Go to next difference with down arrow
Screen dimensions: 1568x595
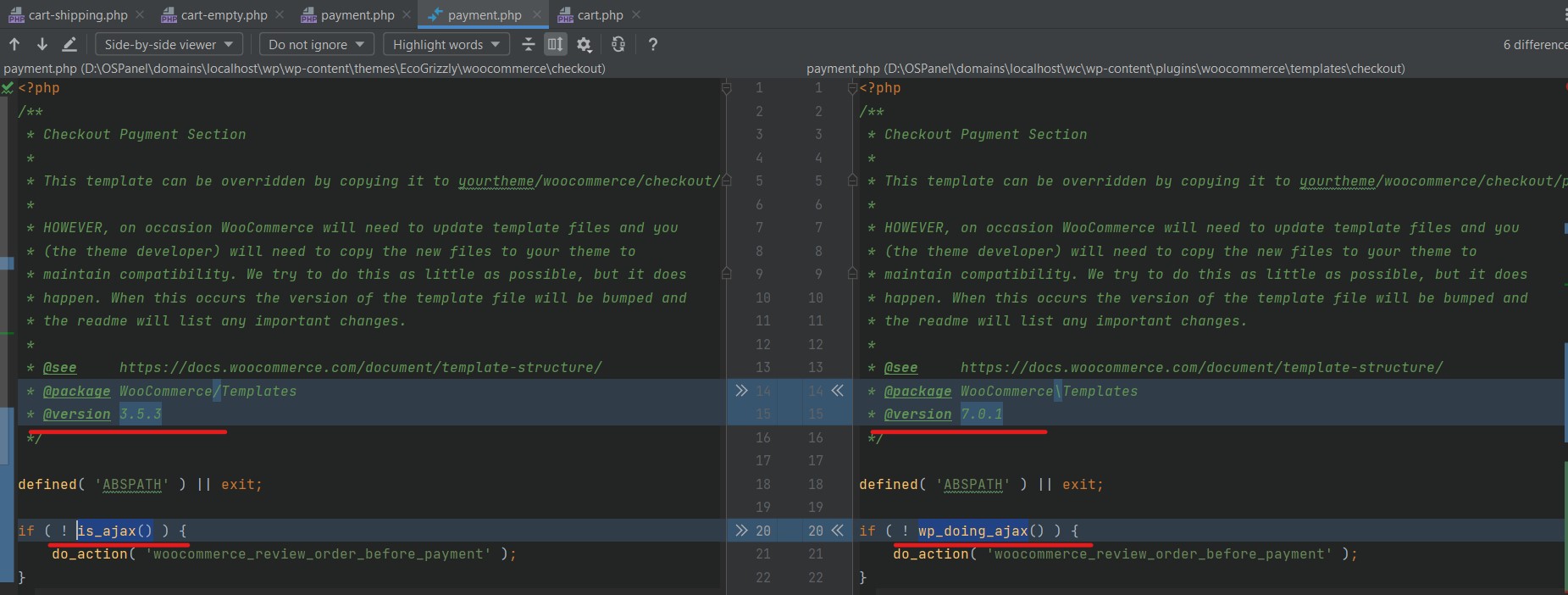pos(42,44)
